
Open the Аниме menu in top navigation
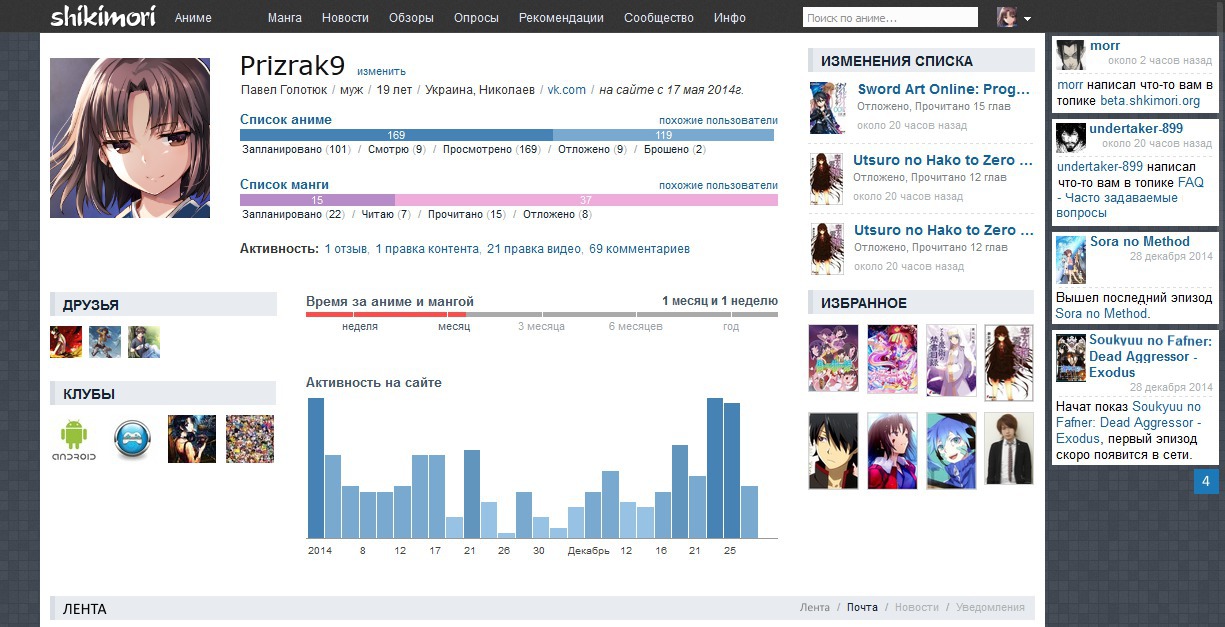(193, 18)
